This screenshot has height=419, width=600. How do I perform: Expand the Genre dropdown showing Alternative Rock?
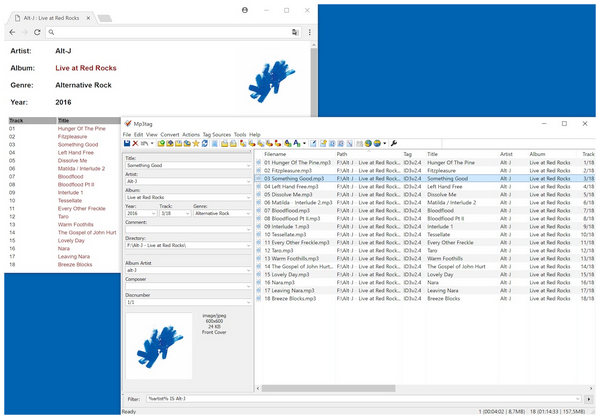click(x=248, y=214)
